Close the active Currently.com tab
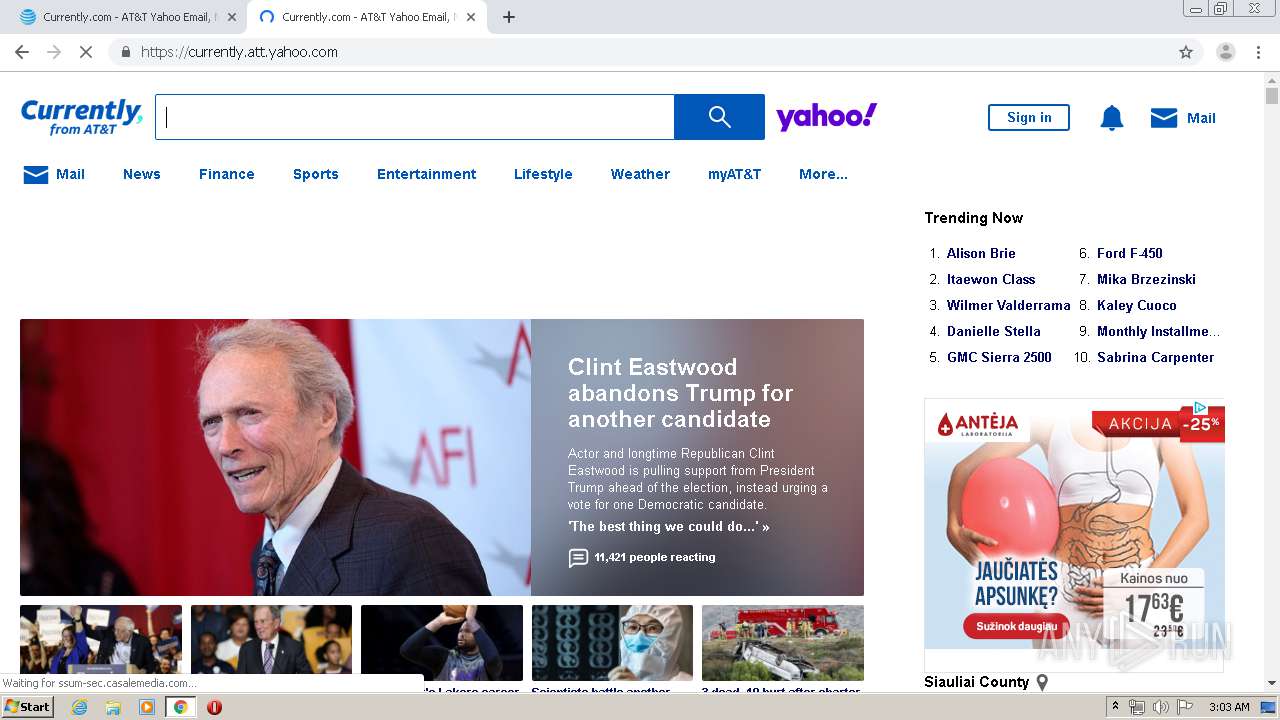 (471, 17)
